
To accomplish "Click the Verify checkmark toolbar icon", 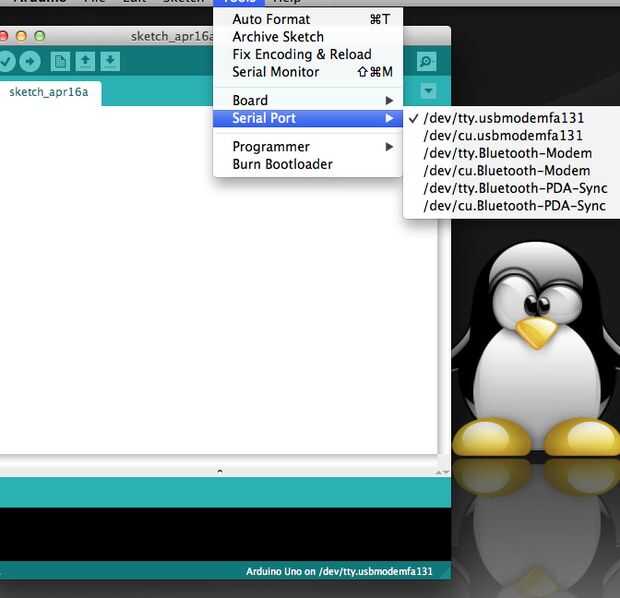I will 5,61.
